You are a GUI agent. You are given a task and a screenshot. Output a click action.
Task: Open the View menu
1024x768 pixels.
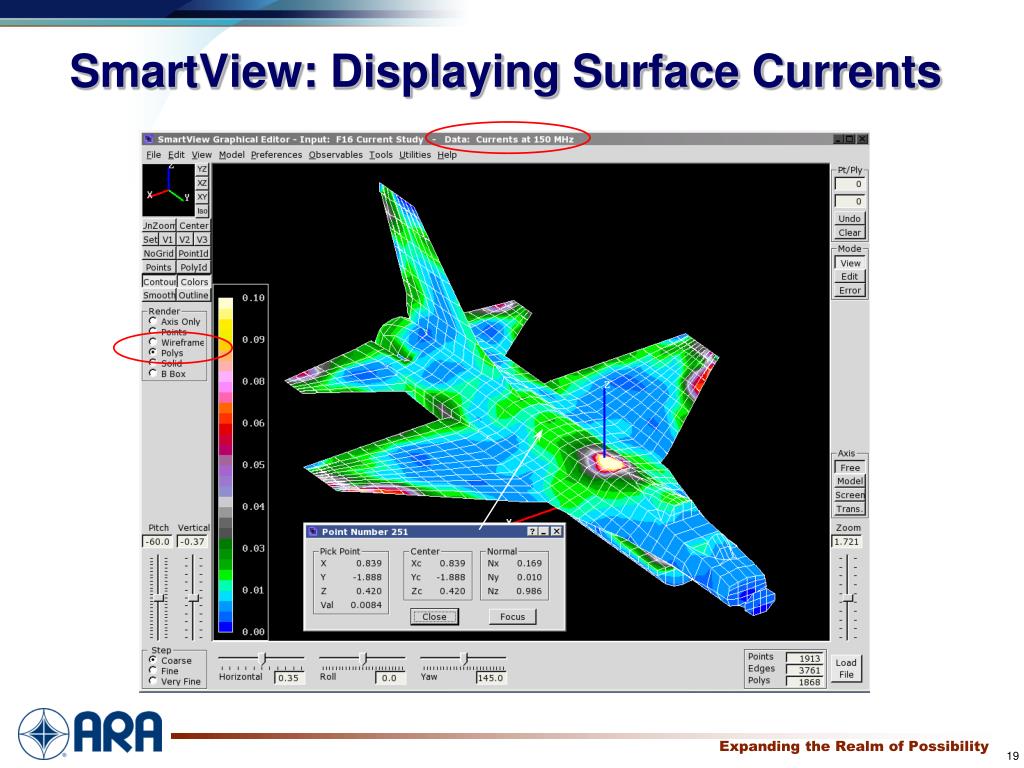tap(202, 155)
